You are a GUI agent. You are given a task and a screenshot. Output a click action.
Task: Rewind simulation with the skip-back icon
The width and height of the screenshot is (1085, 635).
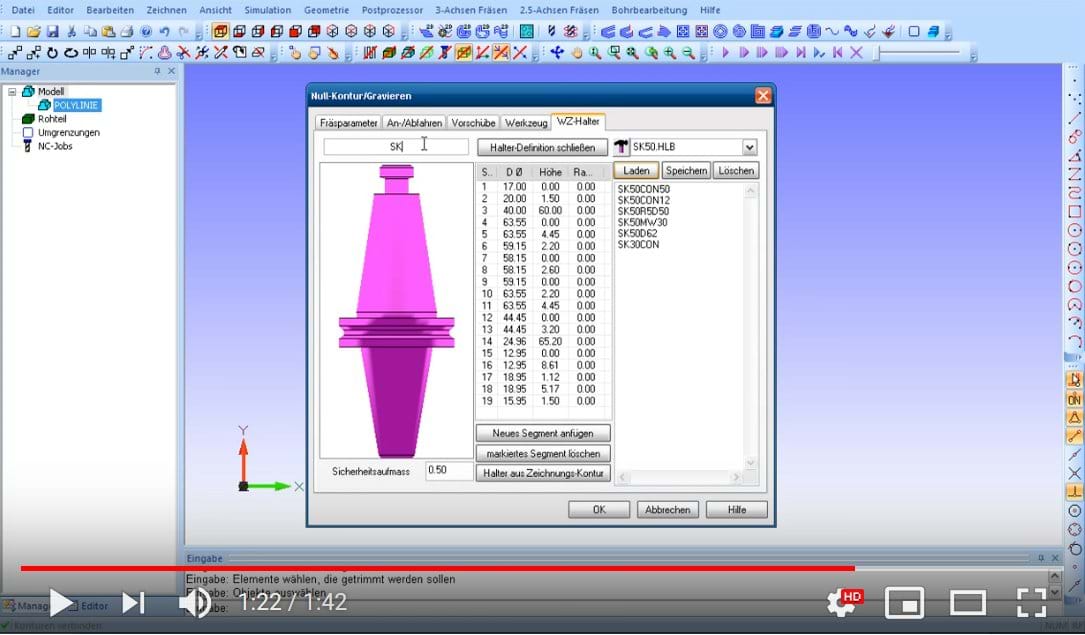pos(838,53)
